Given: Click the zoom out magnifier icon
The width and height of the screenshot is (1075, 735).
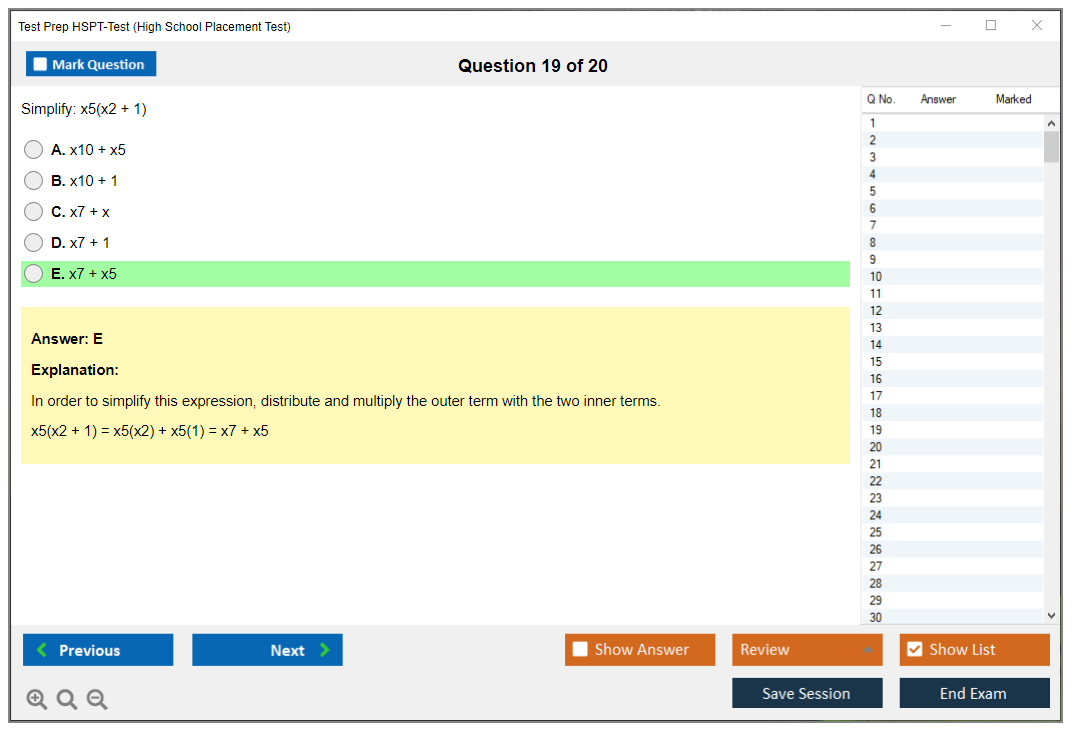Looking at the screenshot, I should 97,700.
